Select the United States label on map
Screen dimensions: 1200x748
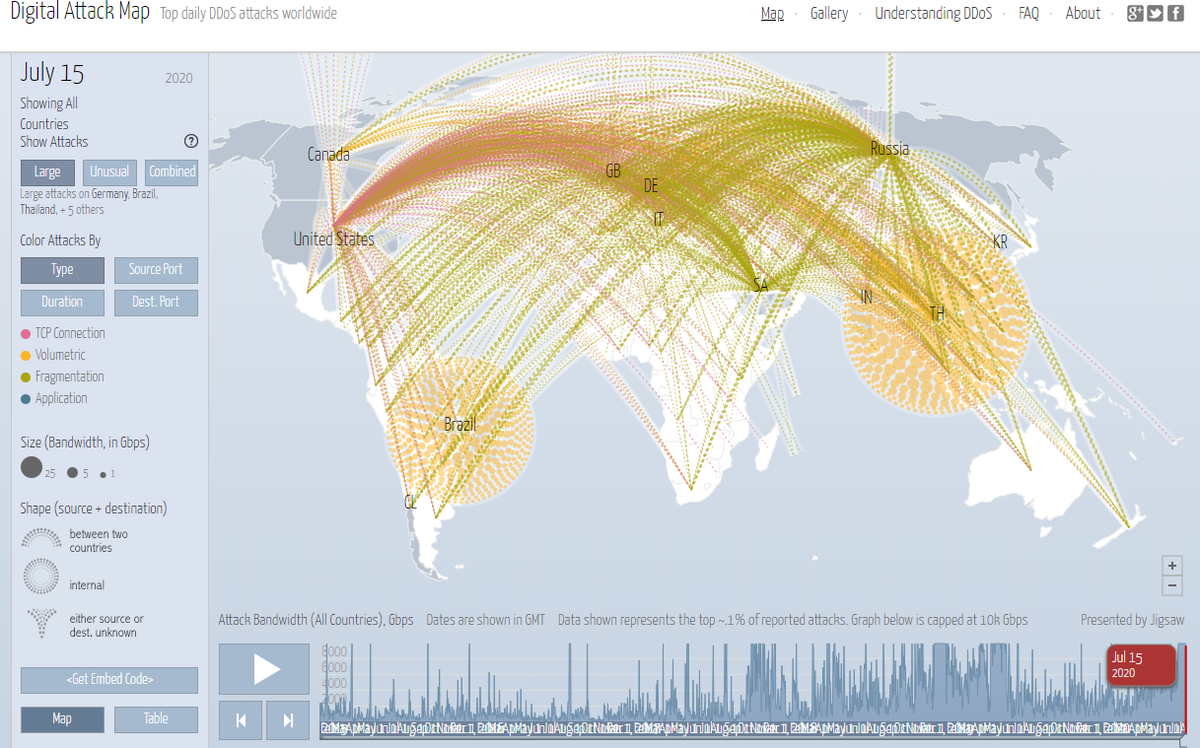334,240
